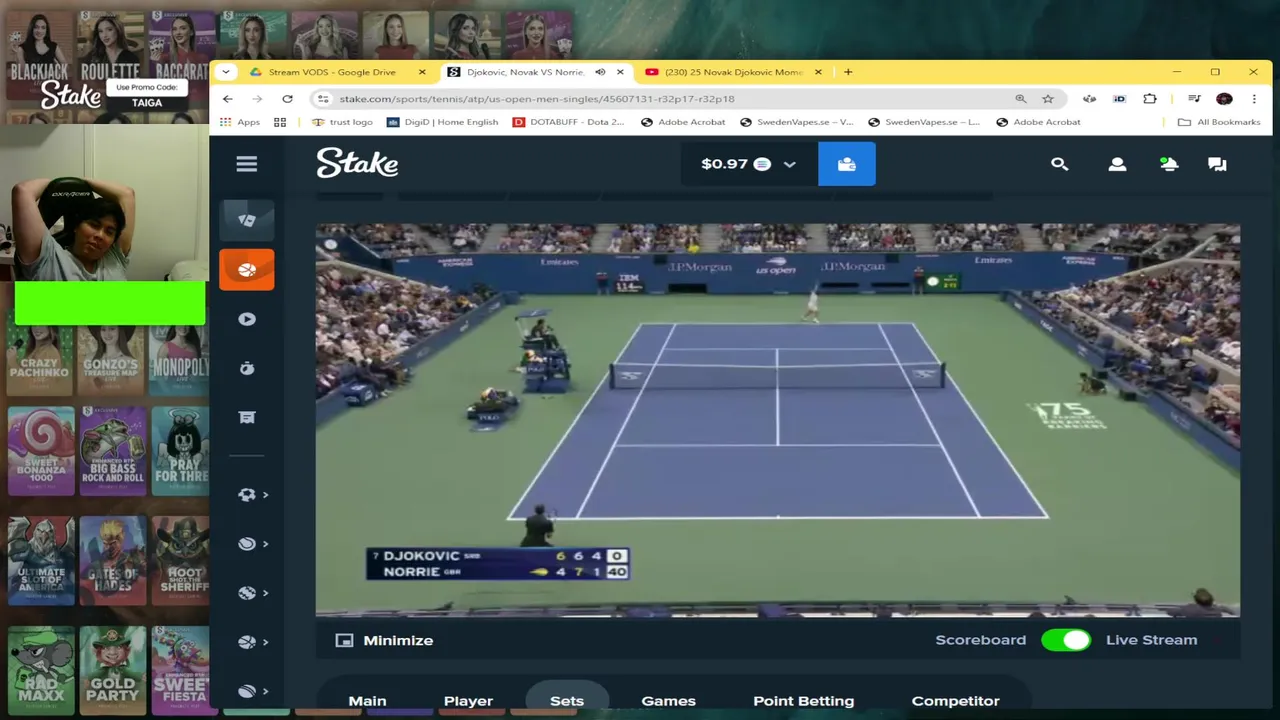
Task: Toggle the Scoreboard / Live Stream switch
Action: pos(1066,640)
